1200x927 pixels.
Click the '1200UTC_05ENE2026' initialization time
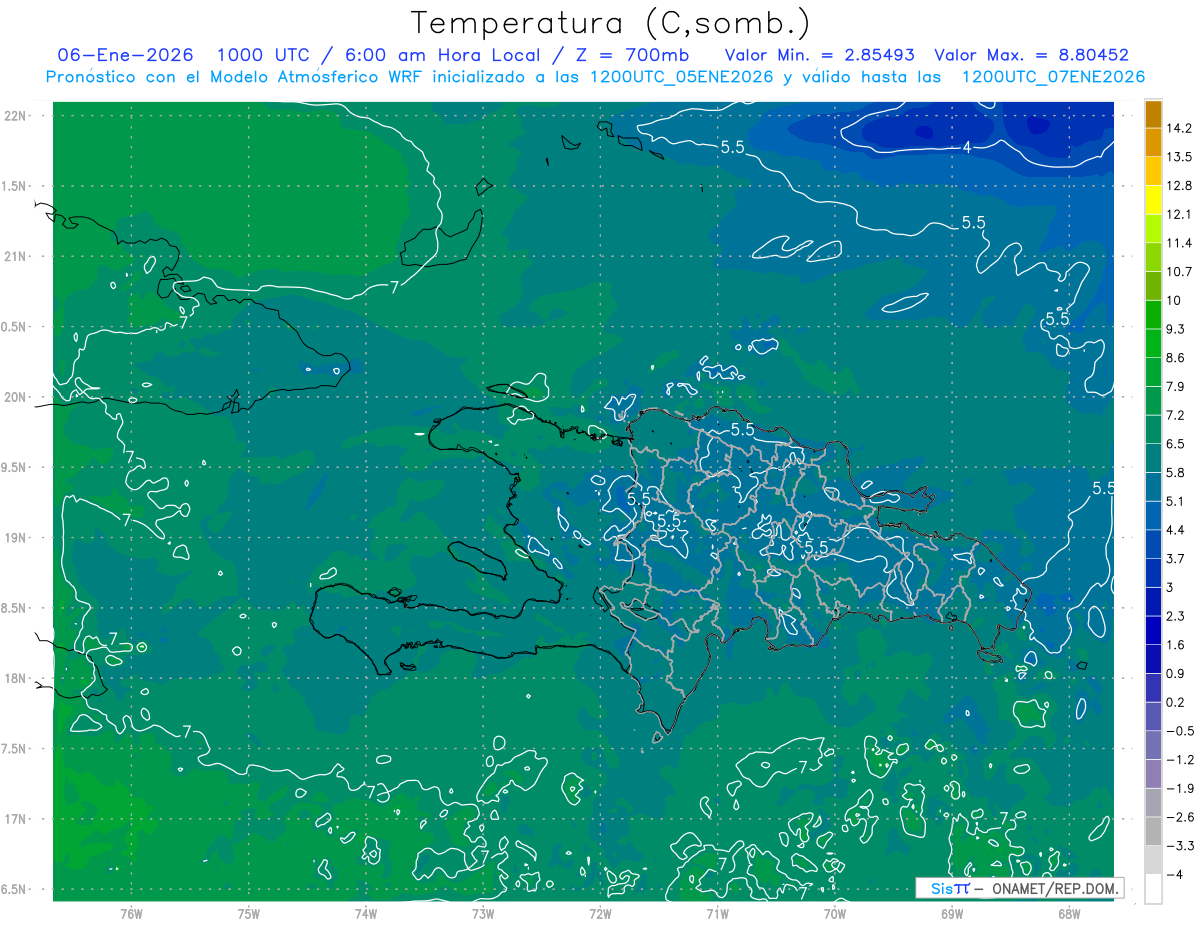[679, 77]
